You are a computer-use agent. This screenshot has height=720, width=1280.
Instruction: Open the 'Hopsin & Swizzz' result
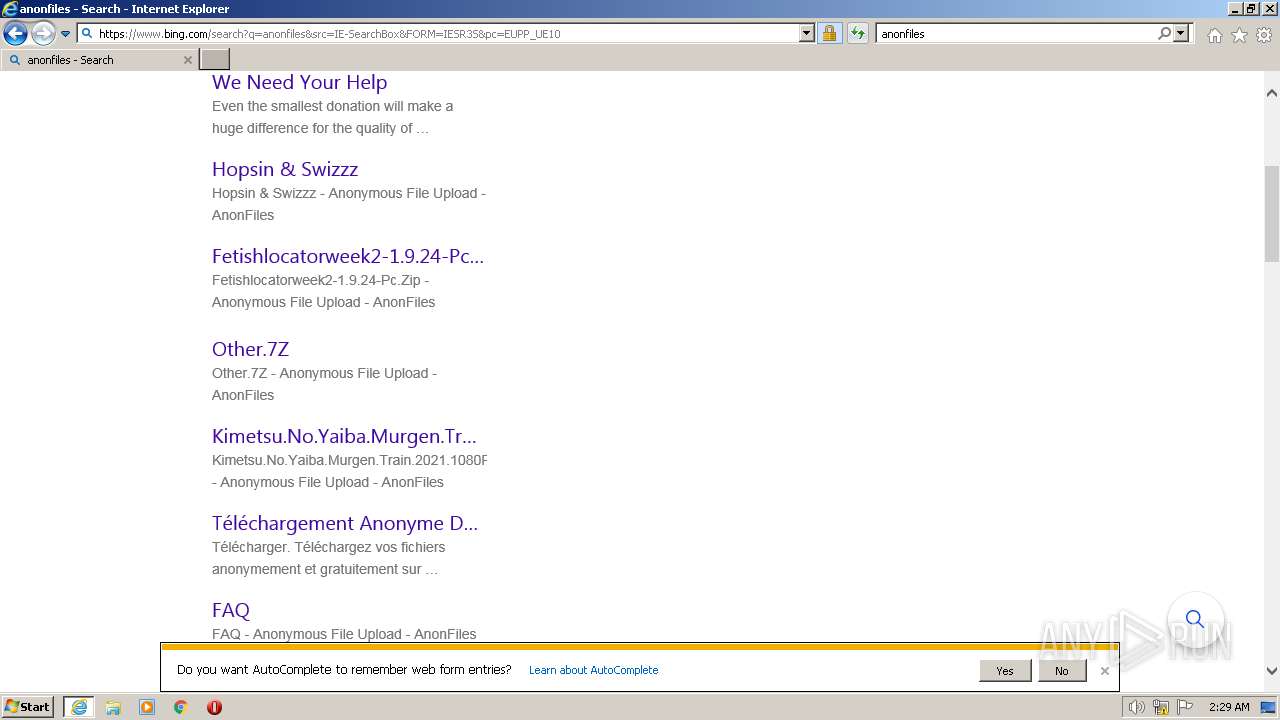click(285, 169)
